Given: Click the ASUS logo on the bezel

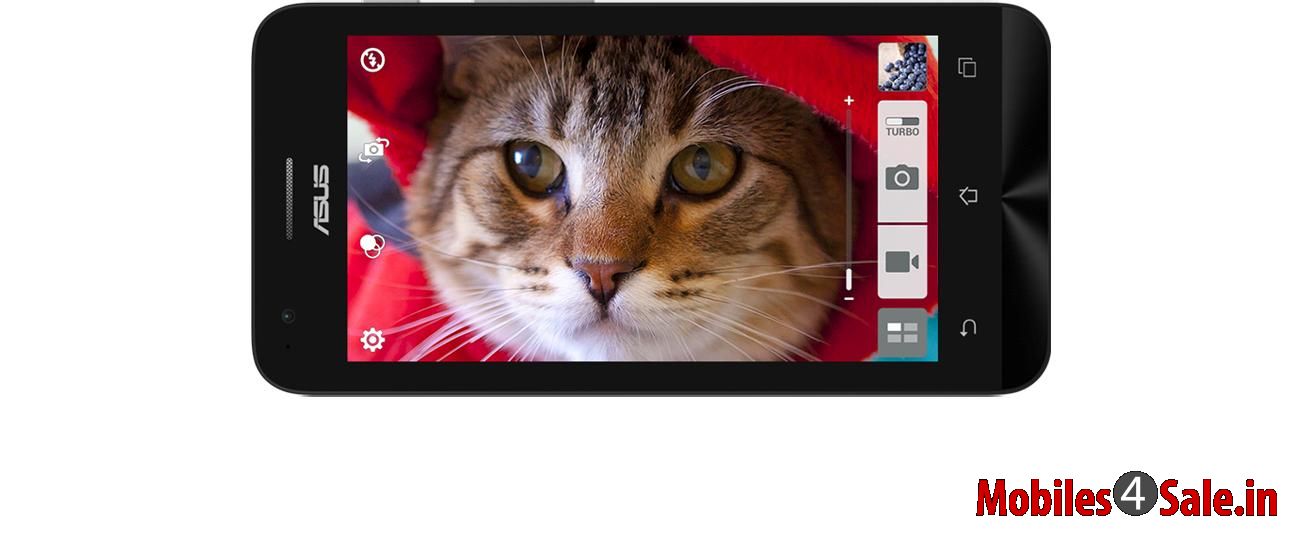Looking at the screenshot, I should [318, 200].
